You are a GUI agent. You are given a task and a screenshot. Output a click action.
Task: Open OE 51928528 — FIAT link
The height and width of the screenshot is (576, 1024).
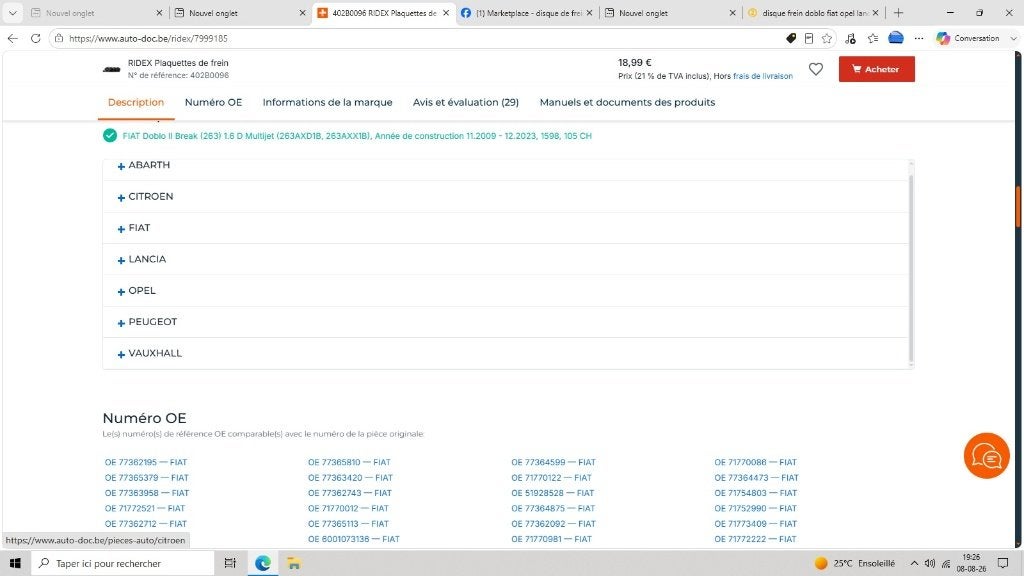click(552, 493)
